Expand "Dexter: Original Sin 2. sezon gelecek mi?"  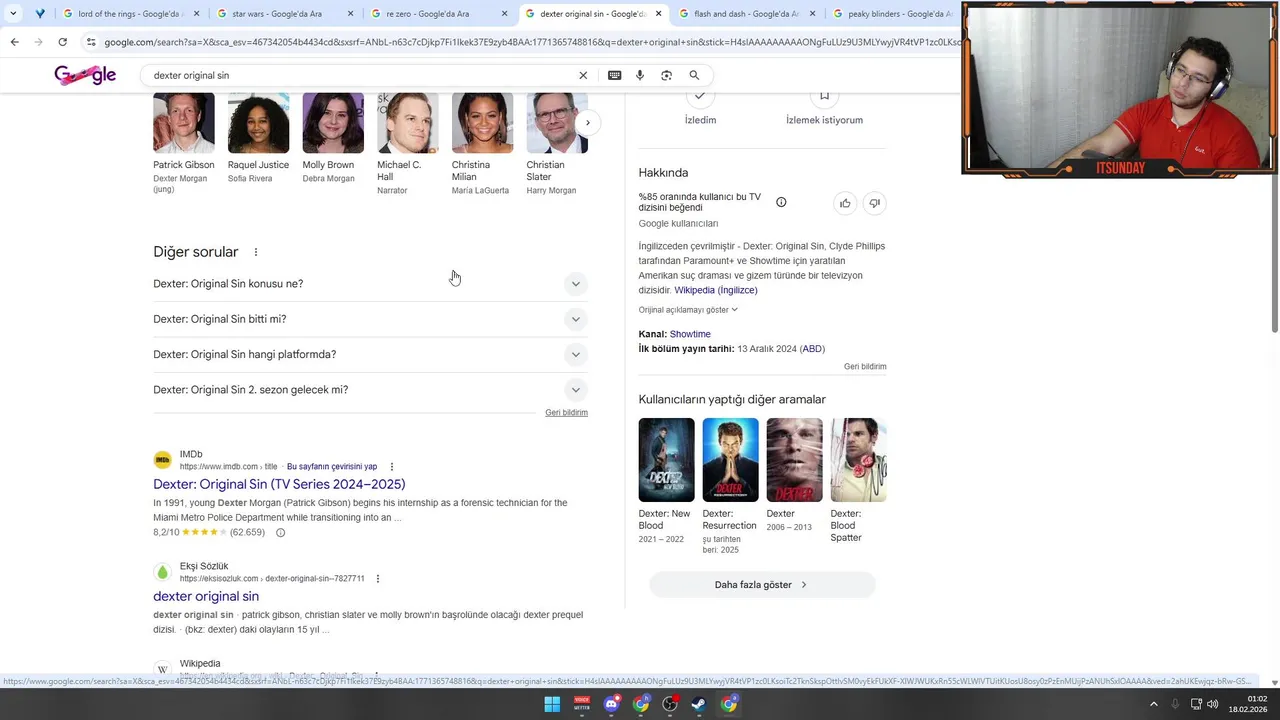tap(370, 390)
